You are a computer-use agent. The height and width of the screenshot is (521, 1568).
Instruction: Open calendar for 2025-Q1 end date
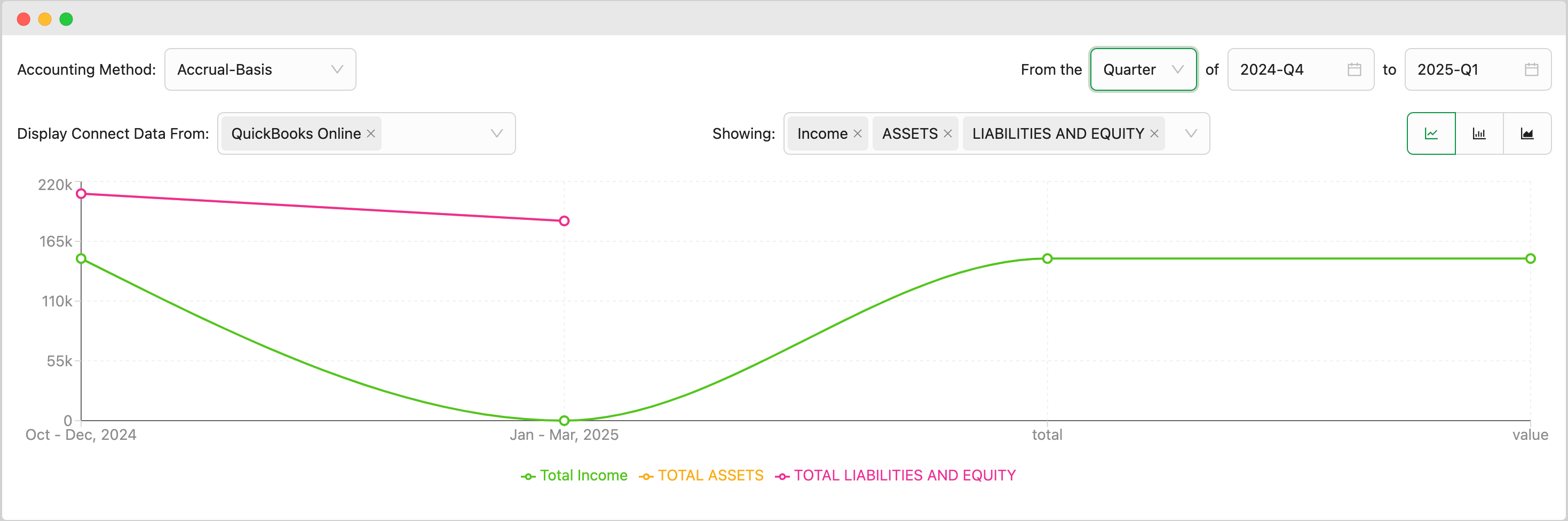tap(1531, 69)
